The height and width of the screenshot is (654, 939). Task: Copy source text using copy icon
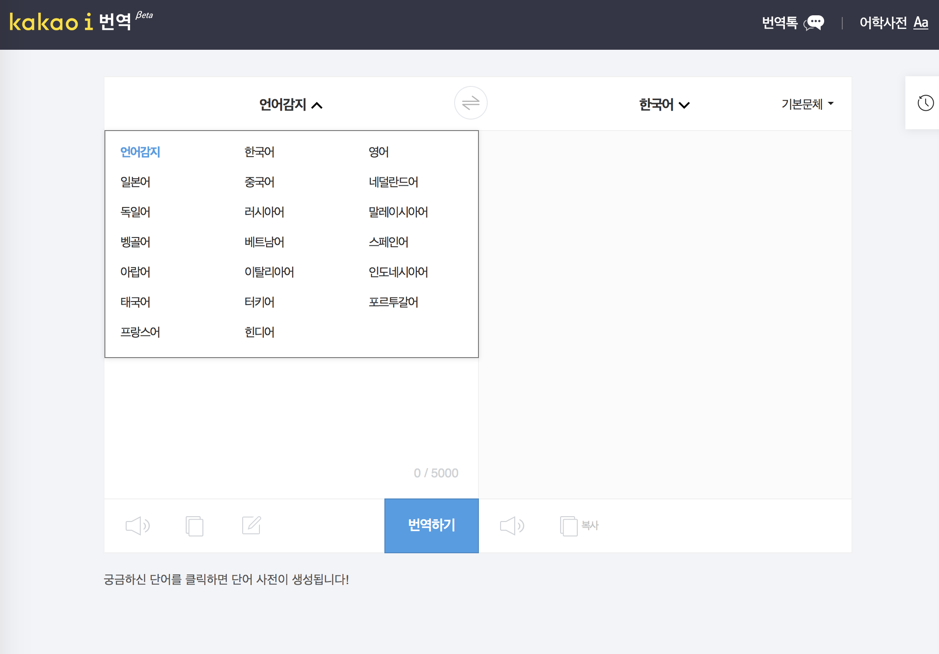[194, 526]
